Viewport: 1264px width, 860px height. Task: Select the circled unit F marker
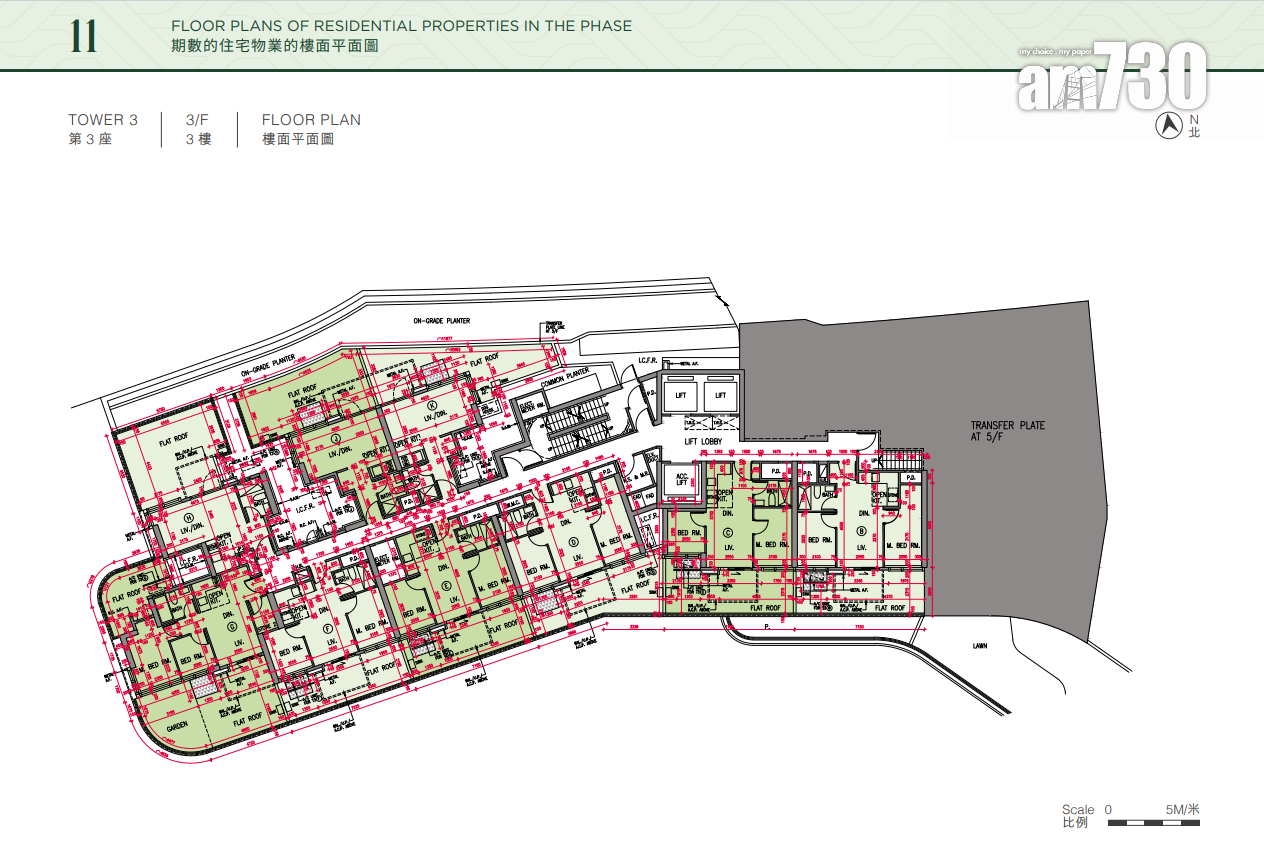[x=328, y=628]
